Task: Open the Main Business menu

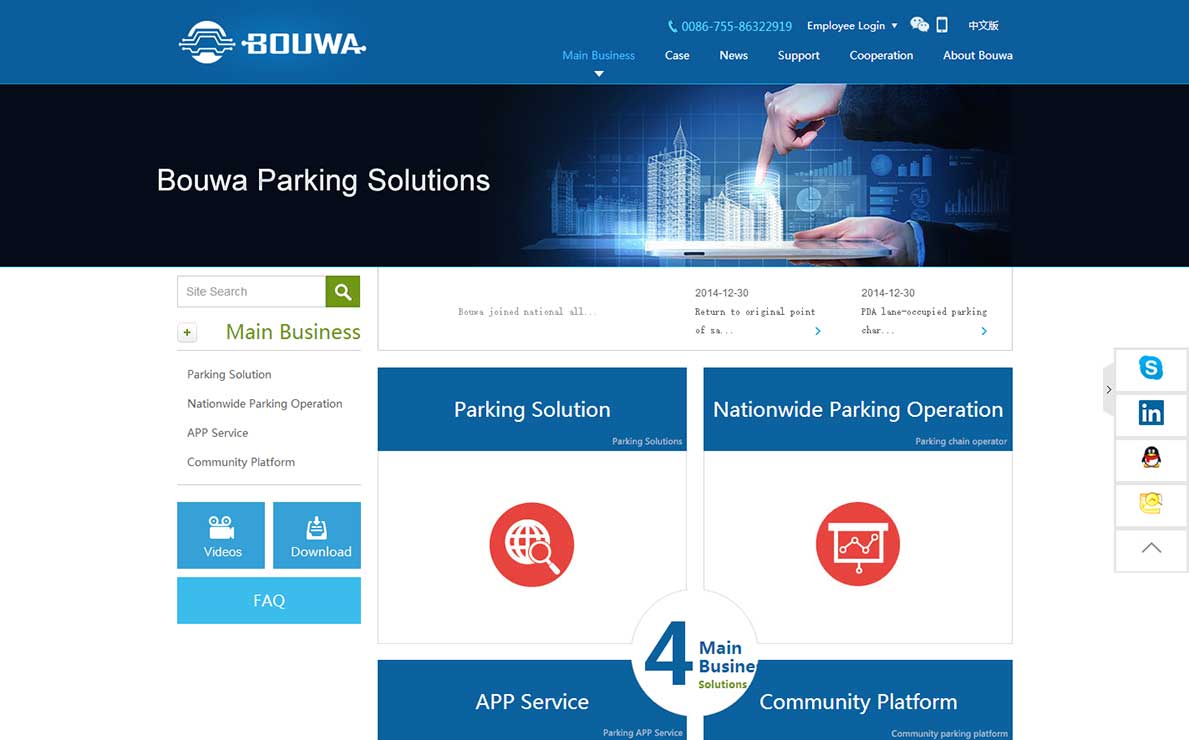Action: coord(598,55)
